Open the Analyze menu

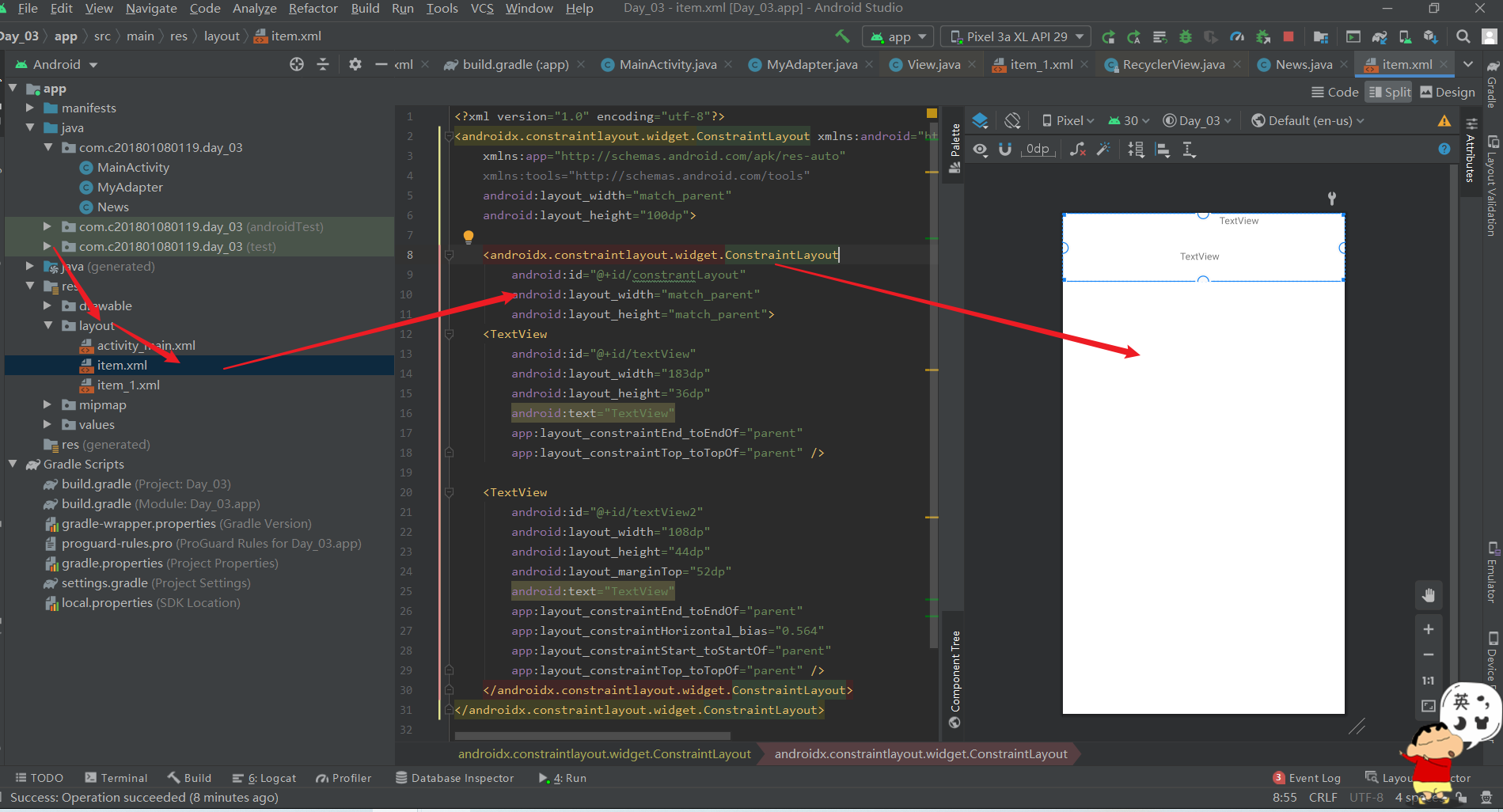point(254,8)
